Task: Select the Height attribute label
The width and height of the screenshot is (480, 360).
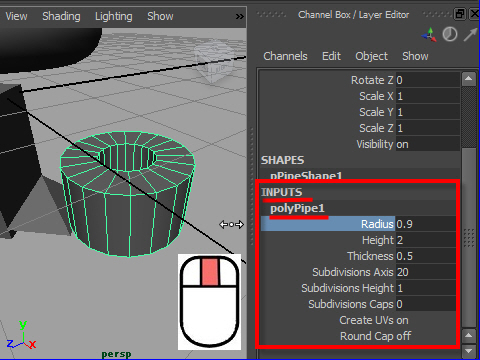Action: [378, 240]
